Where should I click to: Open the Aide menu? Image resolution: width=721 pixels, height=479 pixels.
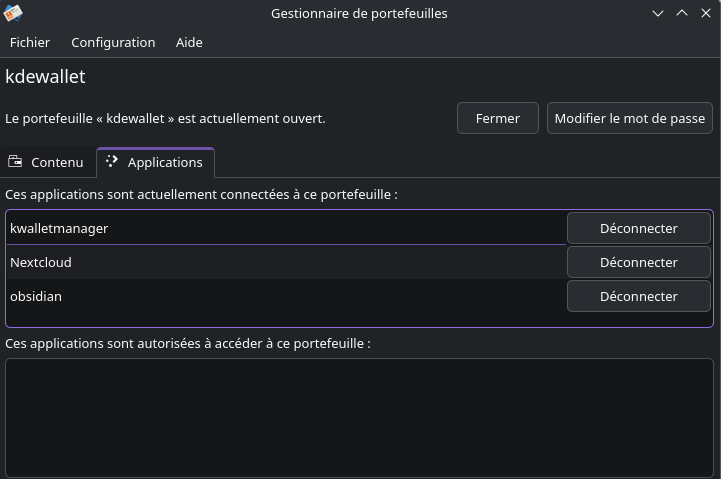click(189, 42)
